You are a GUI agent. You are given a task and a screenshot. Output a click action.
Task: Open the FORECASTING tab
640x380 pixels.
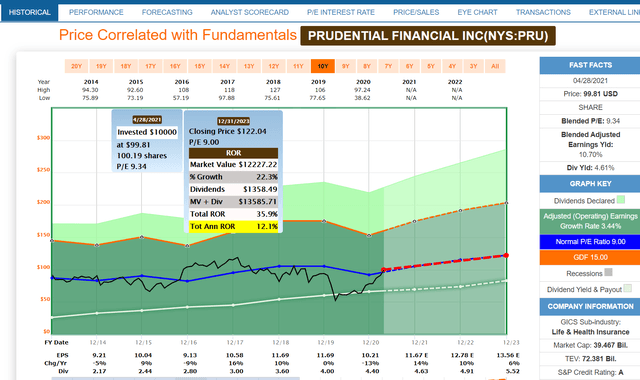coord(167,12)
